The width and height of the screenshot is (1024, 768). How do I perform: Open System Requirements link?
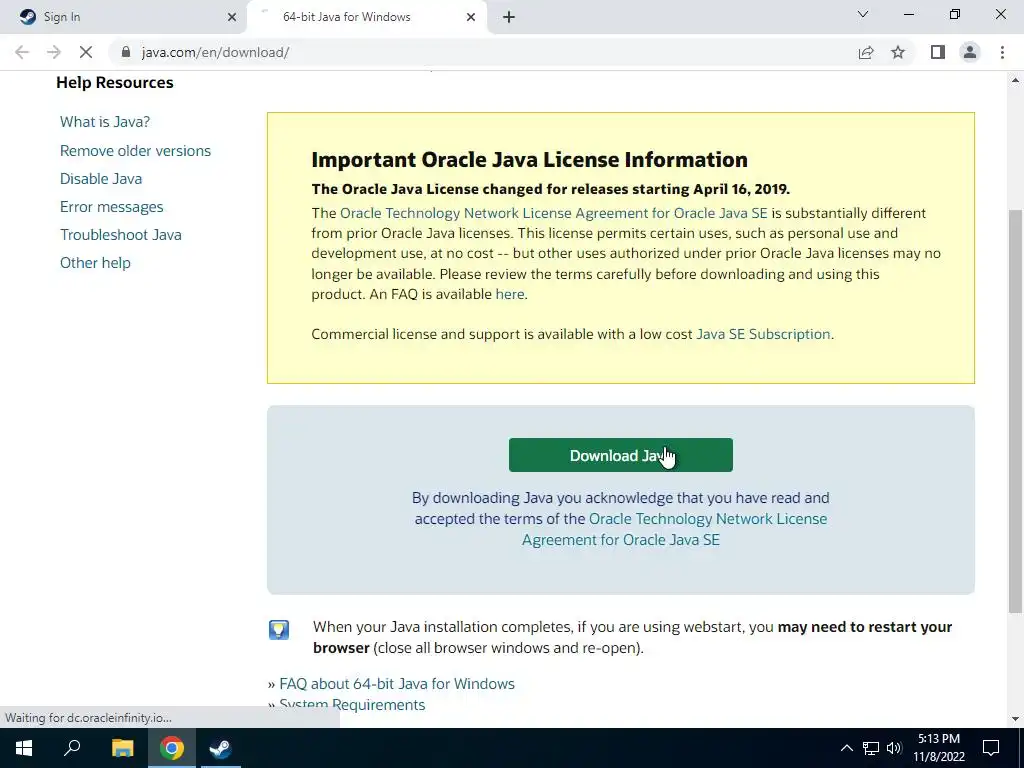pyautogui.click(x=352, y=705)
